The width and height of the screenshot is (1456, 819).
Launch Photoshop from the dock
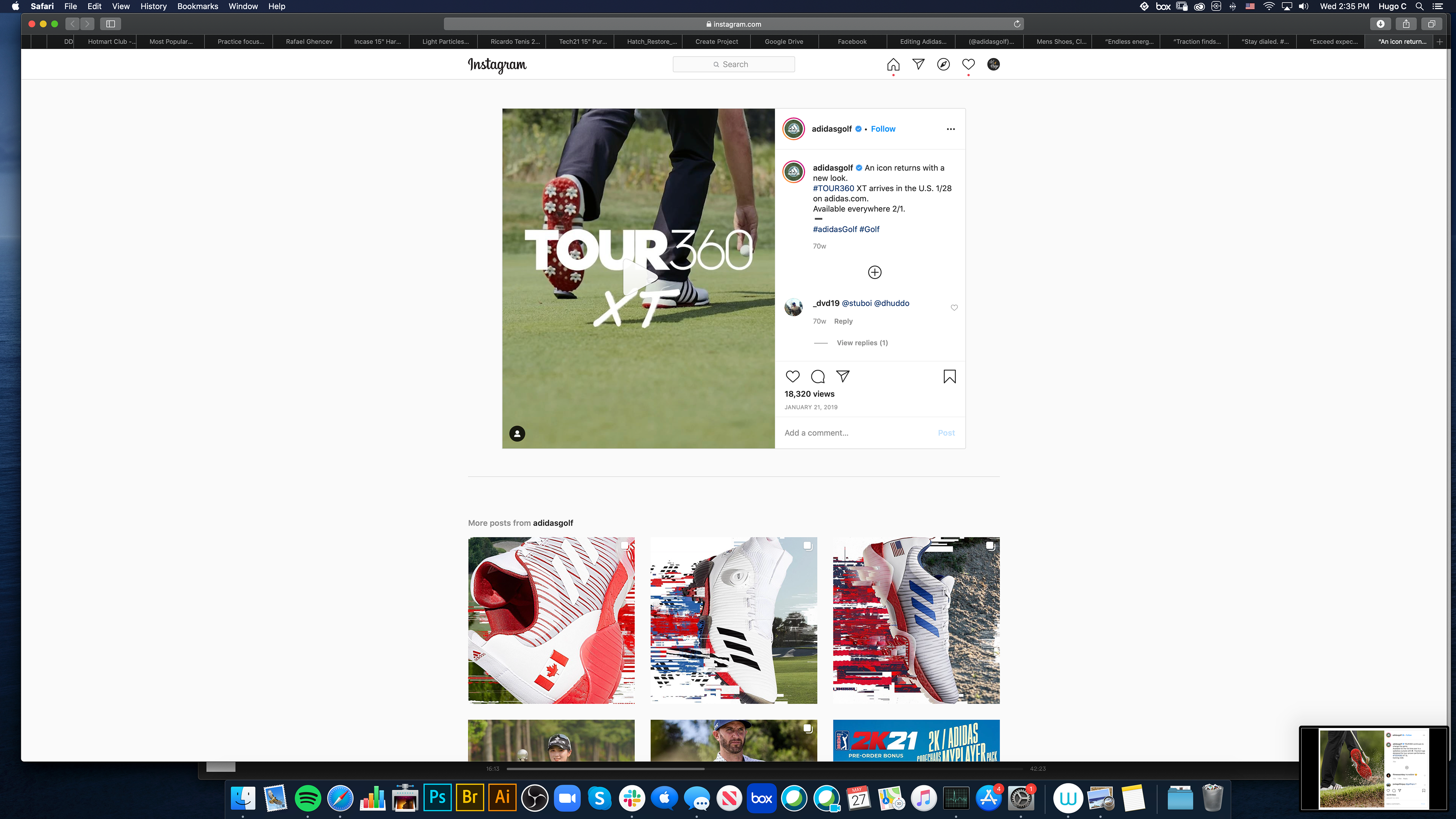[438, 797]
